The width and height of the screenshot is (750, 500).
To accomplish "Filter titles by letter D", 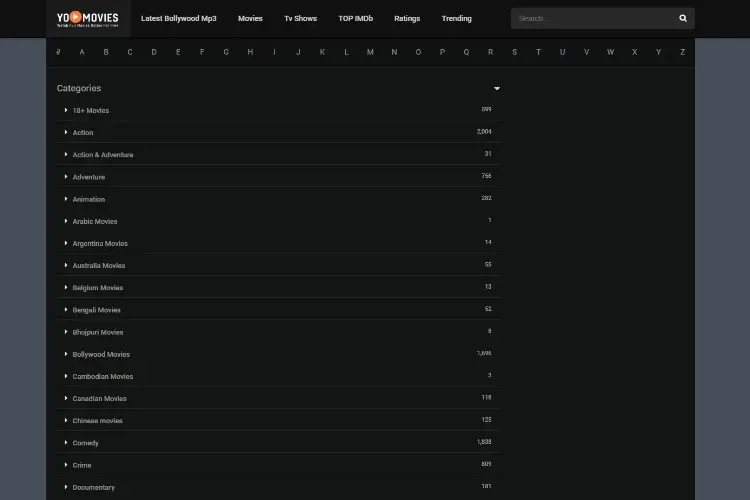I will click(154, 52).
